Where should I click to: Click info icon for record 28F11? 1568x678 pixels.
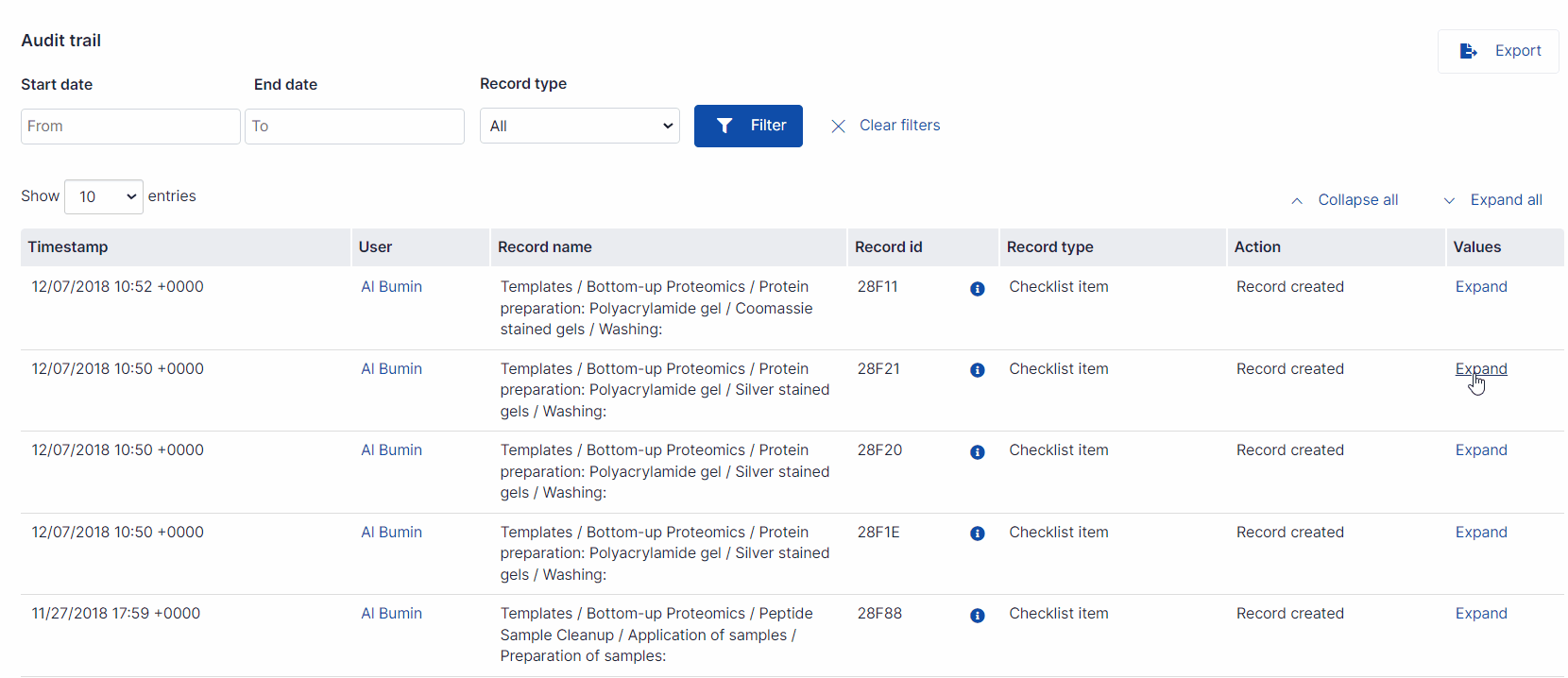tap(978, 289)
